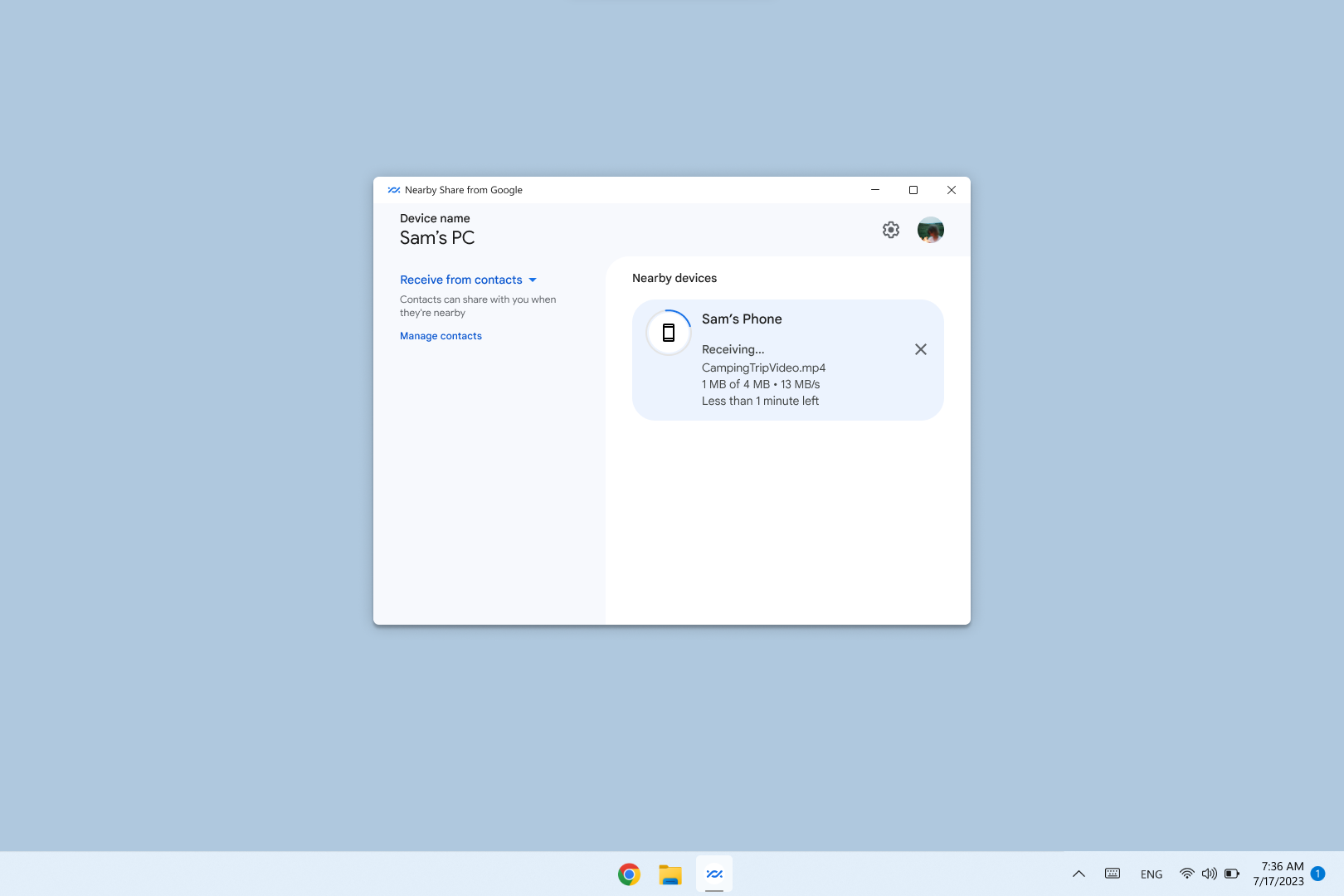Open the Nearby Share settings gear
The width and height of the screenshot is (1344, 896).
[x=890, y=230]
